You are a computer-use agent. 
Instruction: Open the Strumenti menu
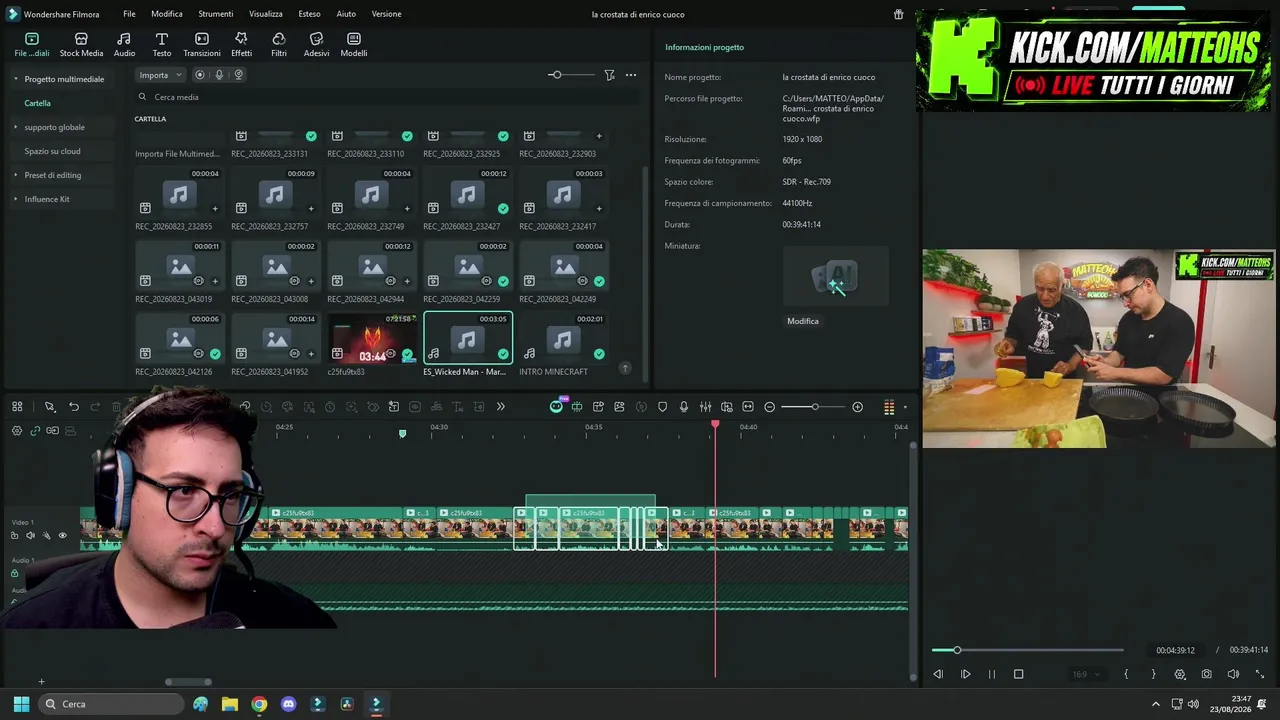point(215,14)
